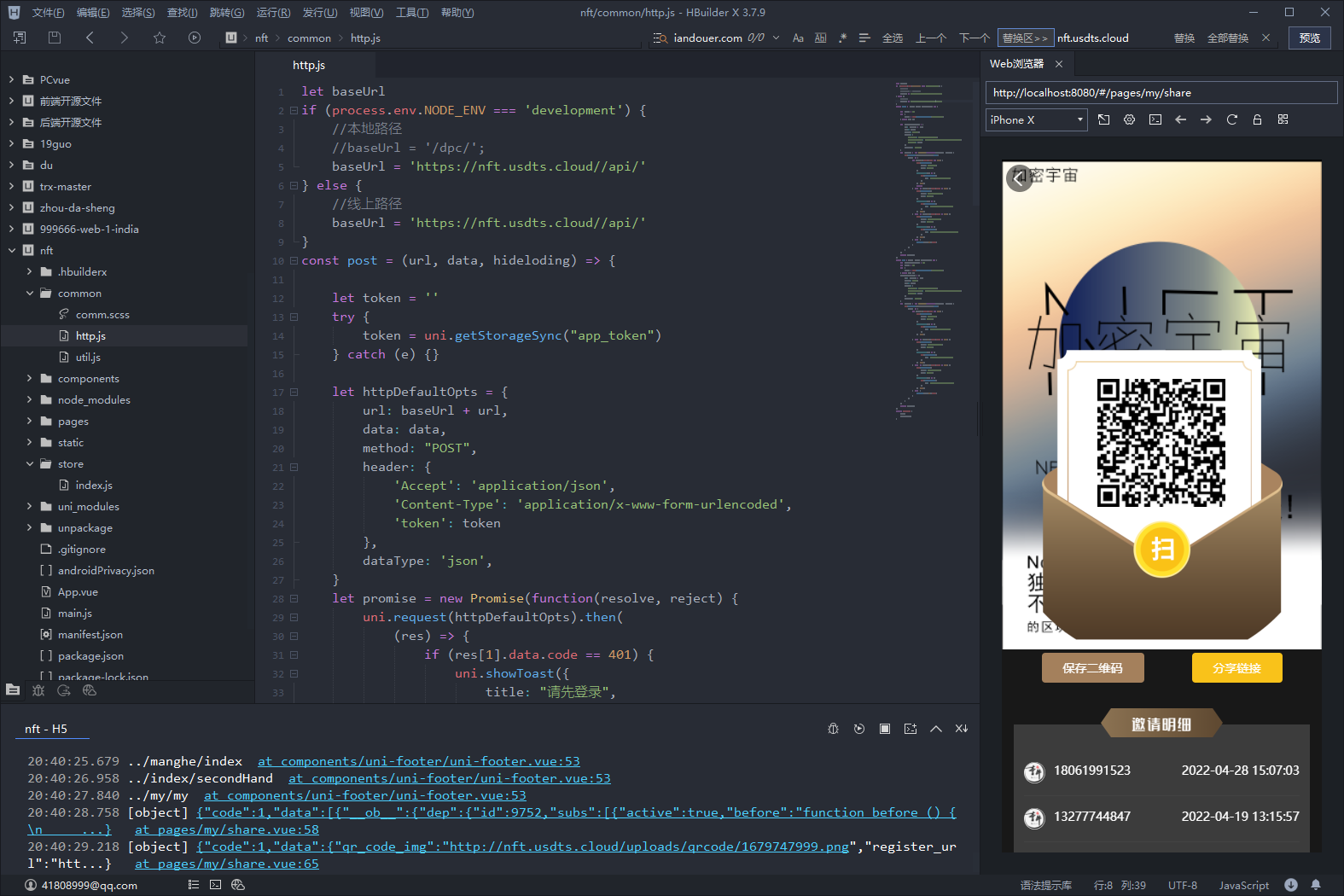The image size is (1344, 896).
Task: Fold the header object at line 21
Action: click(294, 467)
